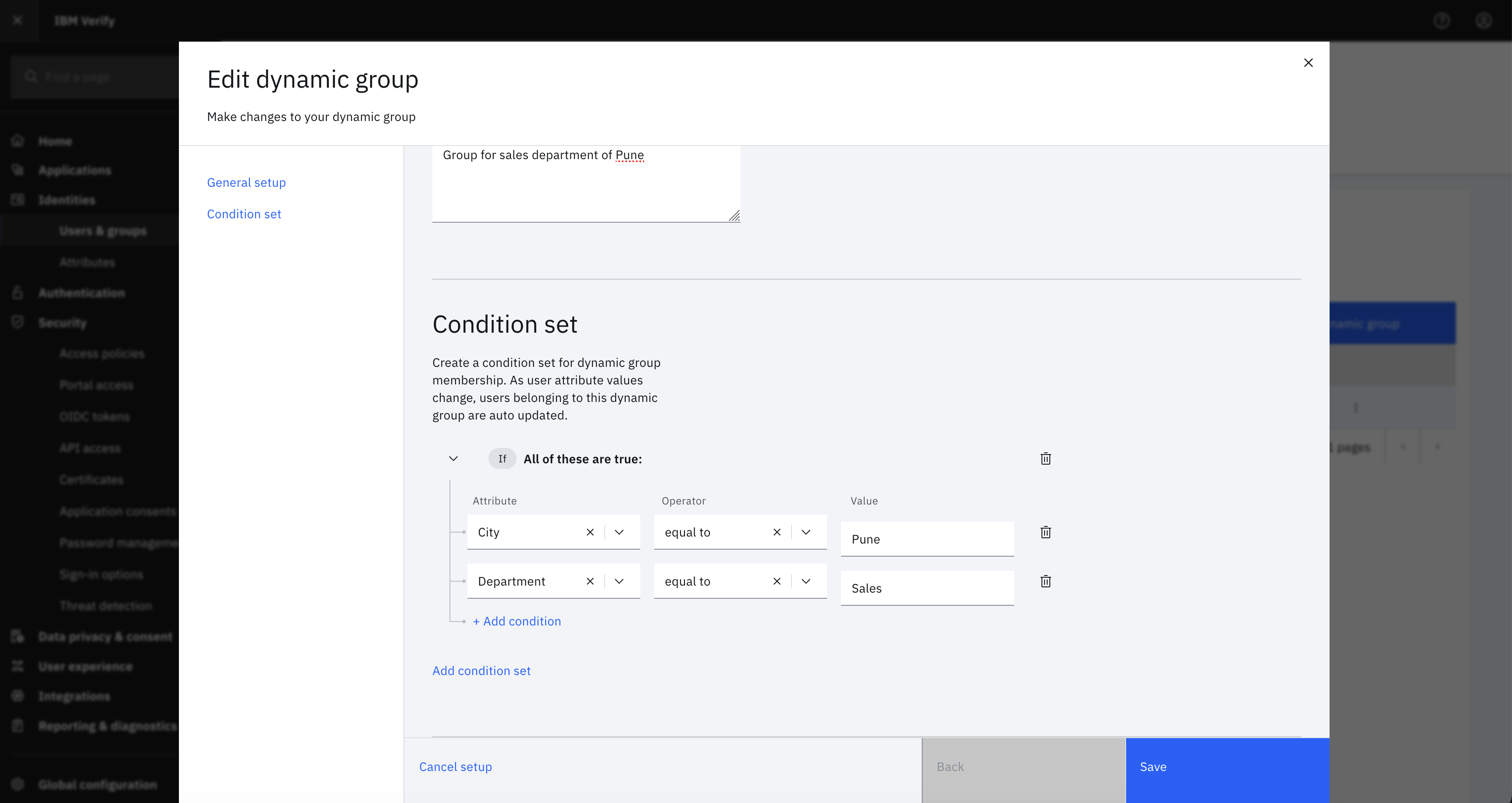Screen dimensions: 1512x803
Task: Click the Pune value input field
Action: (x=927, y=539)
